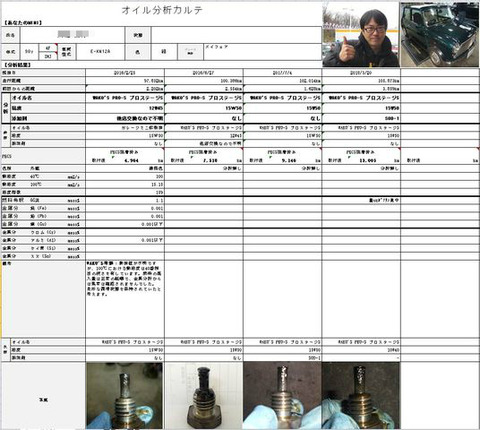Viewport: 480px width, 430px height.
Task: Select the 129 viscosity index cell
Action: (125, 192)
